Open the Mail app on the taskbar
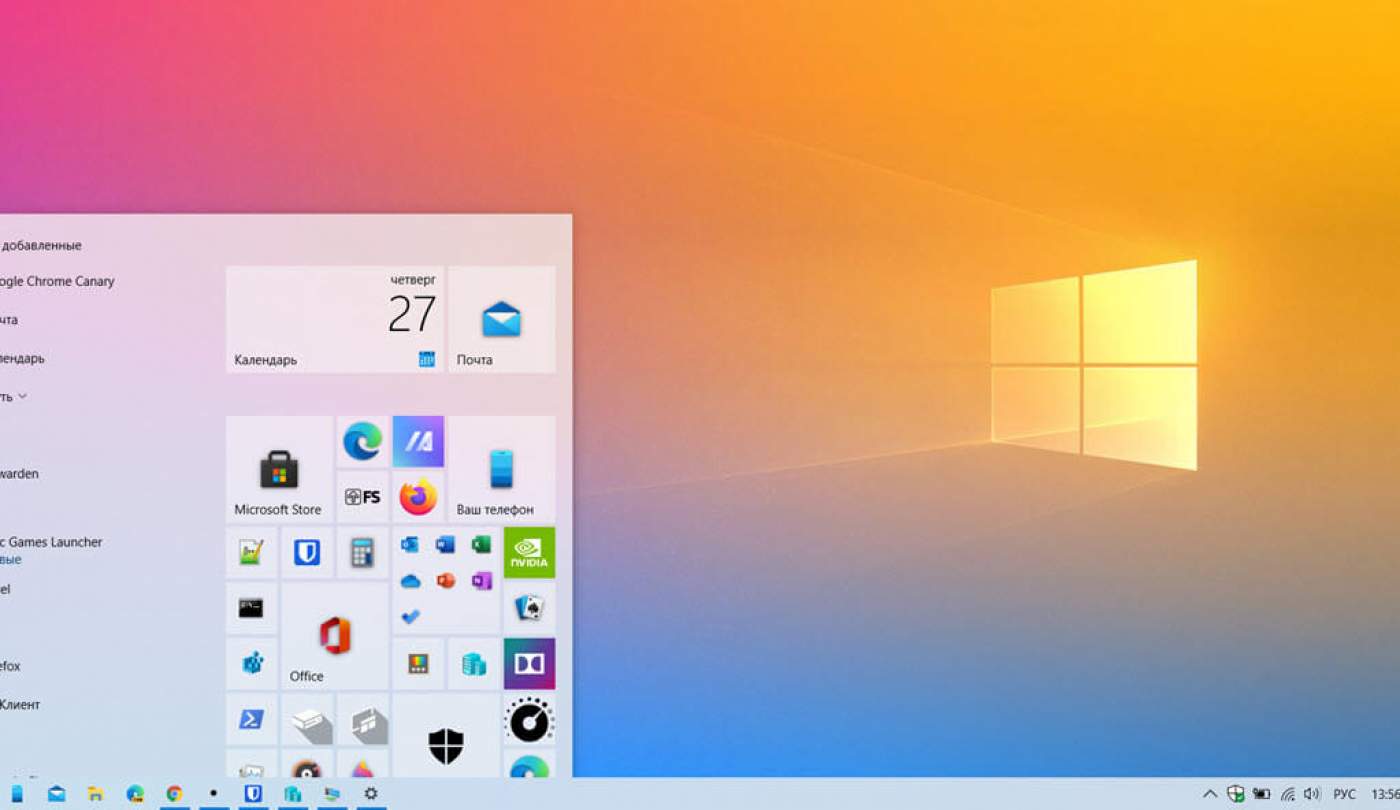The image size is (1400, 810). point(56,794)
